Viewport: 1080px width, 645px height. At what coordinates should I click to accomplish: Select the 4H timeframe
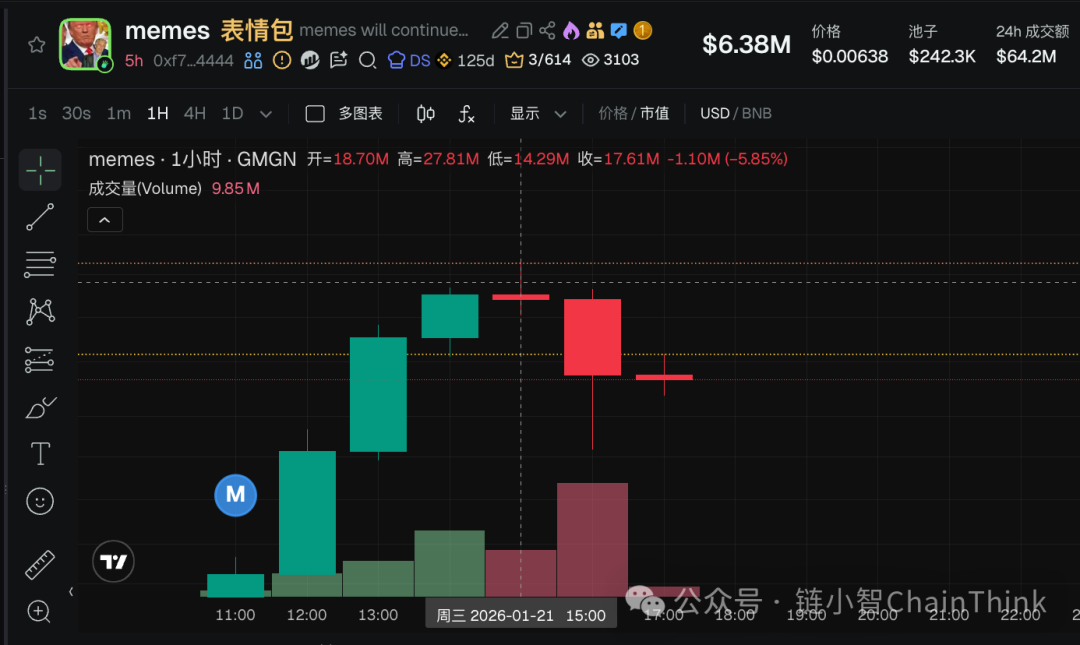click(x=194, y=114)
